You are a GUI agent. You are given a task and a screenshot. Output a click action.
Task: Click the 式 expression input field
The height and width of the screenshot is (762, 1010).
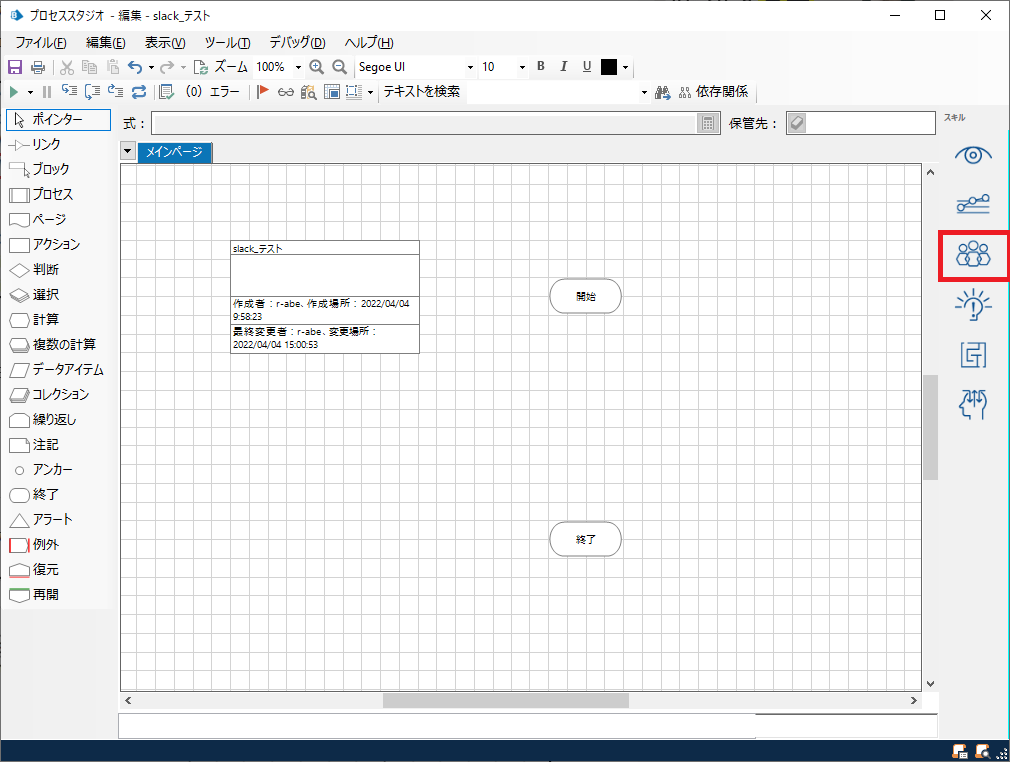[400, 123]
